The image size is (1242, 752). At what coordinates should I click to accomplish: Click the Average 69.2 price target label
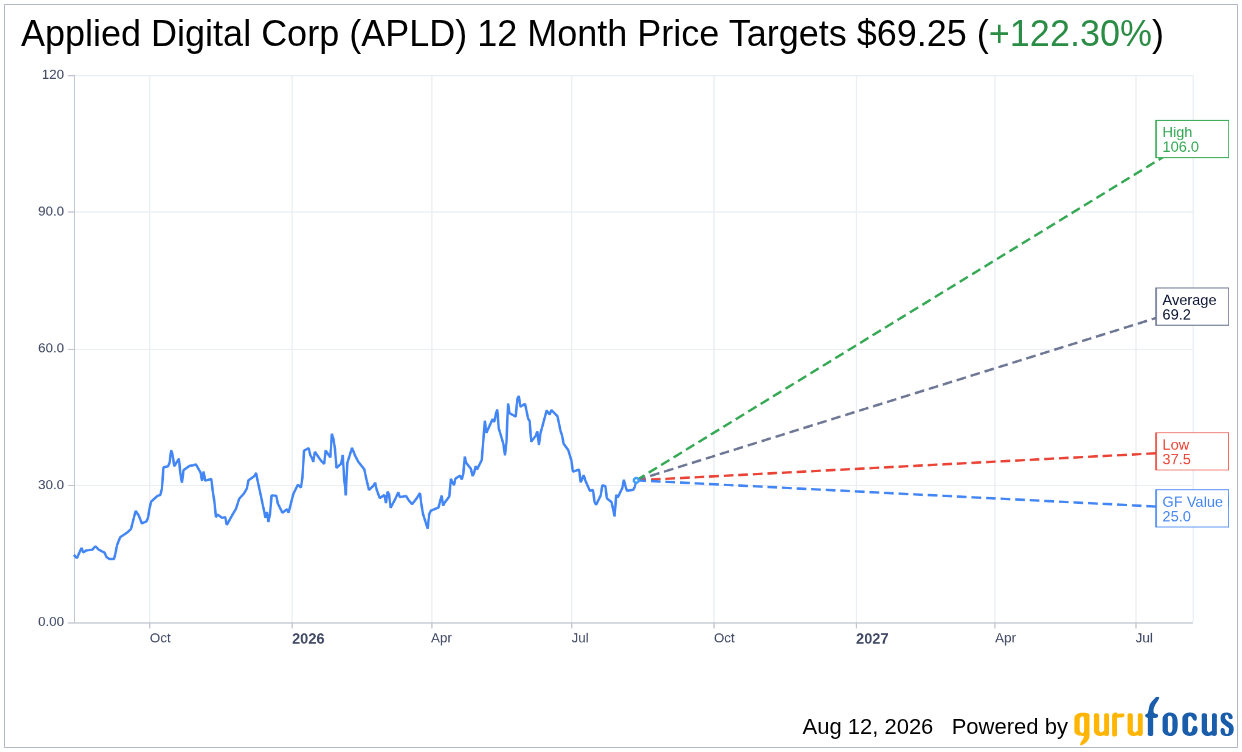tap(1192, 307)
